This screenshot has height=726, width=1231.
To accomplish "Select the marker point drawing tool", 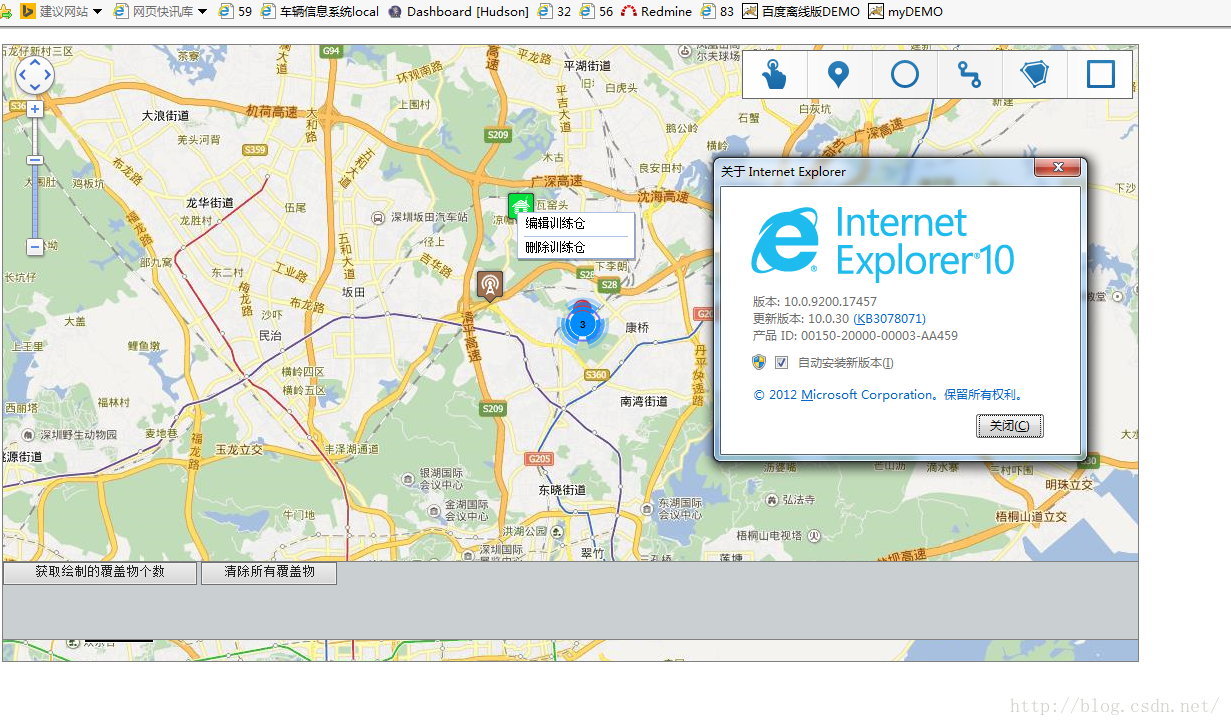I will point(840,75).
